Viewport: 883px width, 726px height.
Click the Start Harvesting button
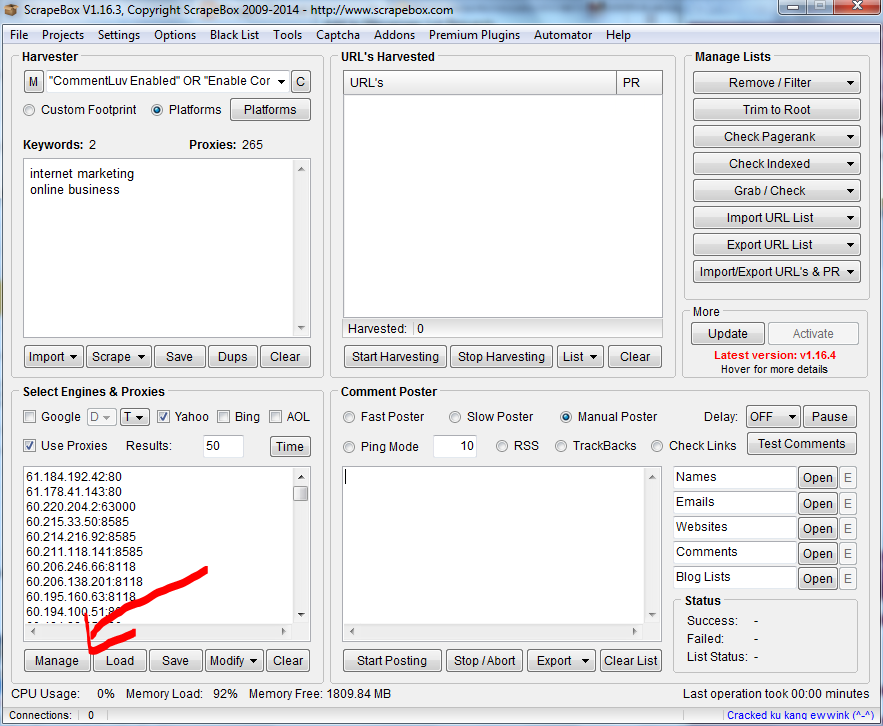[395, 357]
